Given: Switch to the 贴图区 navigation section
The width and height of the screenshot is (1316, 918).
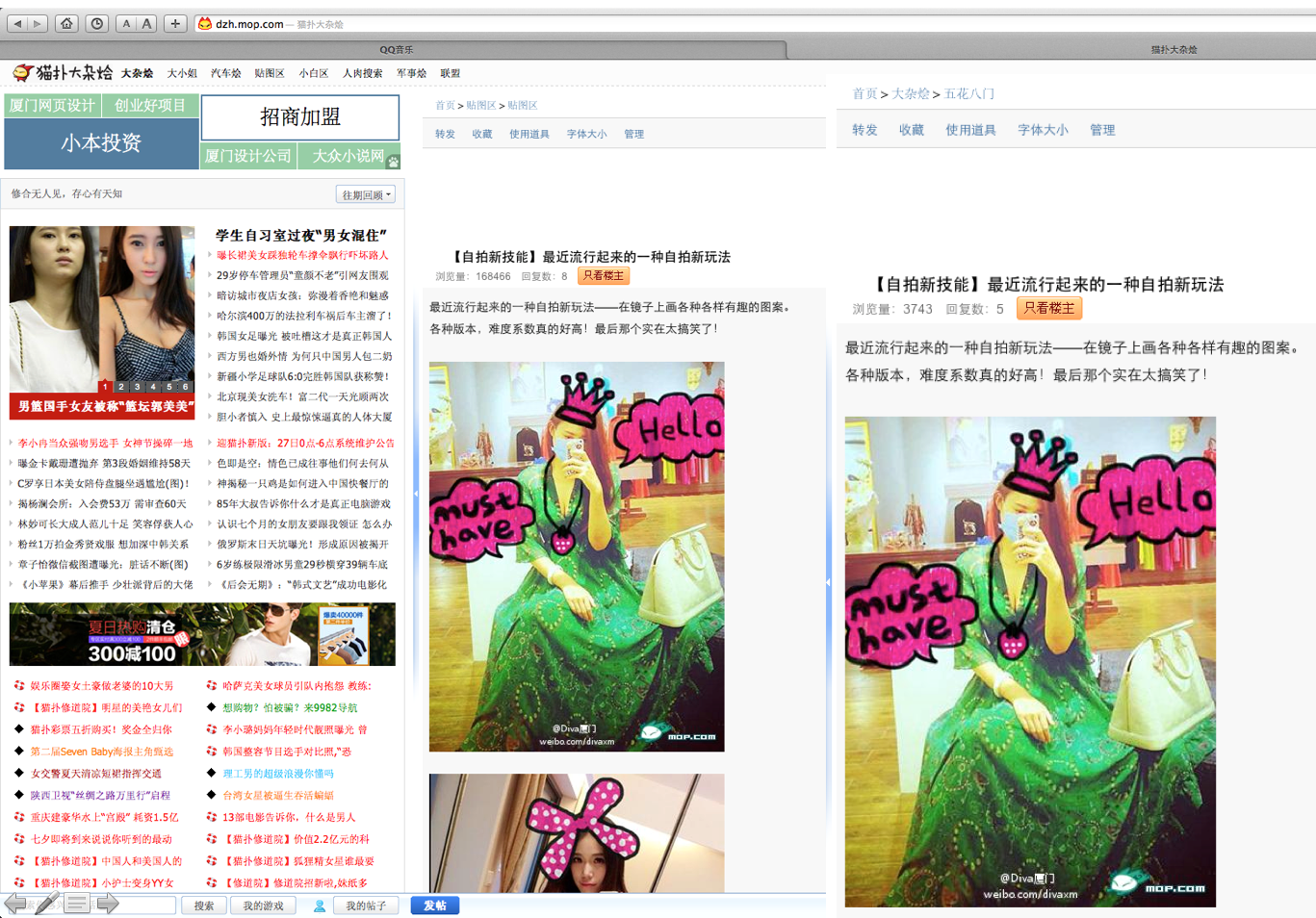Looking at the screenshot, I should 270,72.
